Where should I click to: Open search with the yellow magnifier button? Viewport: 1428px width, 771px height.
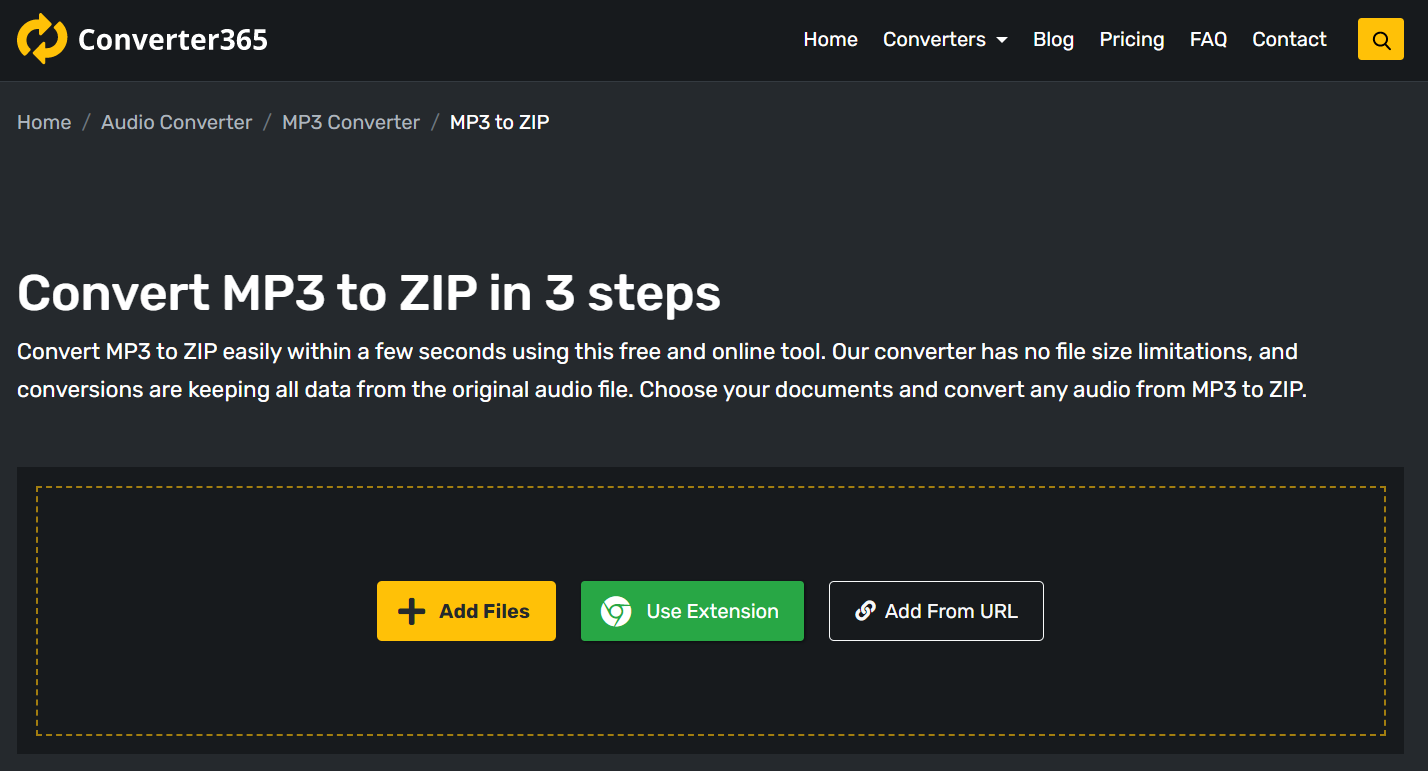coord(1381,40)
